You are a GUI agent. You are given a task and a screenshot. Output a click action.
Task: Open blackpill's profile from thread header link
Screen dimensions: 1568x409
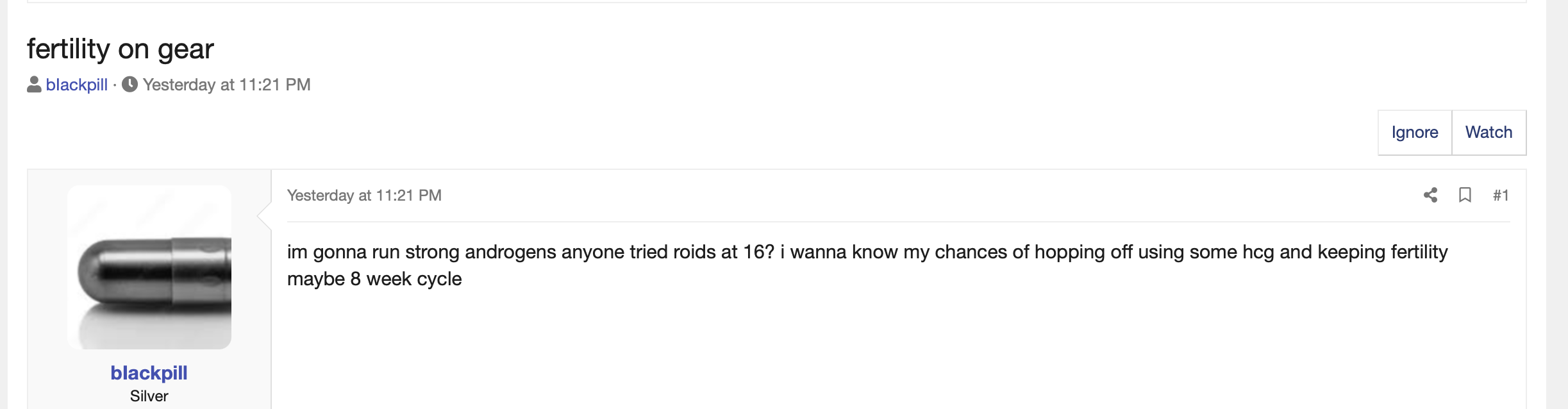[77, 85]
